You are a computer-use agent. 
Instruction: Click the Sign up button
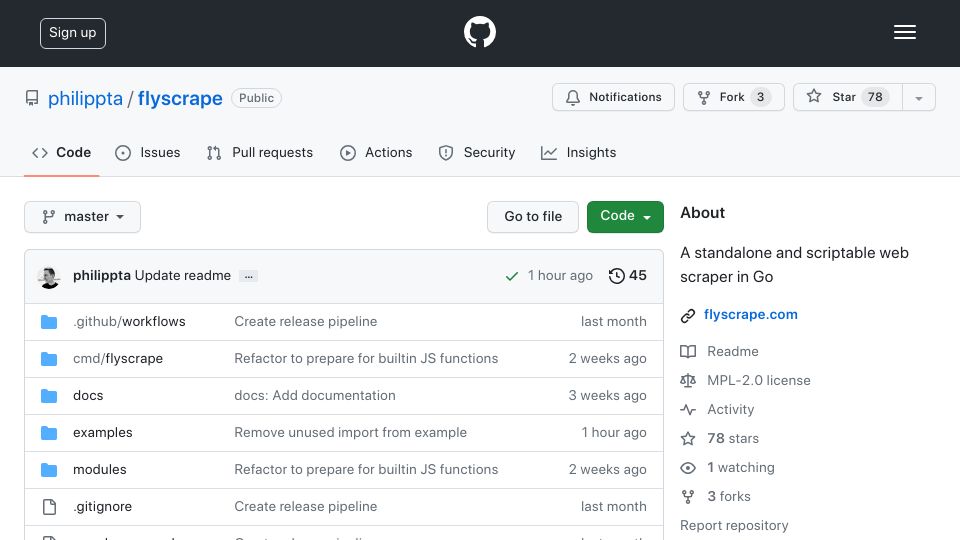pyautogui.click(x=73, y=33)
